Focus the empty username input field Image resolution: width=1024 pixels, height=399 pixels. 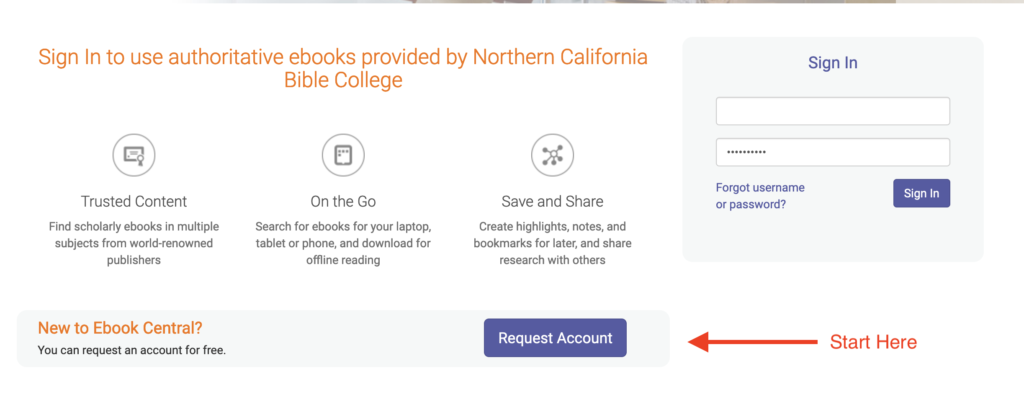coord(833,111)
